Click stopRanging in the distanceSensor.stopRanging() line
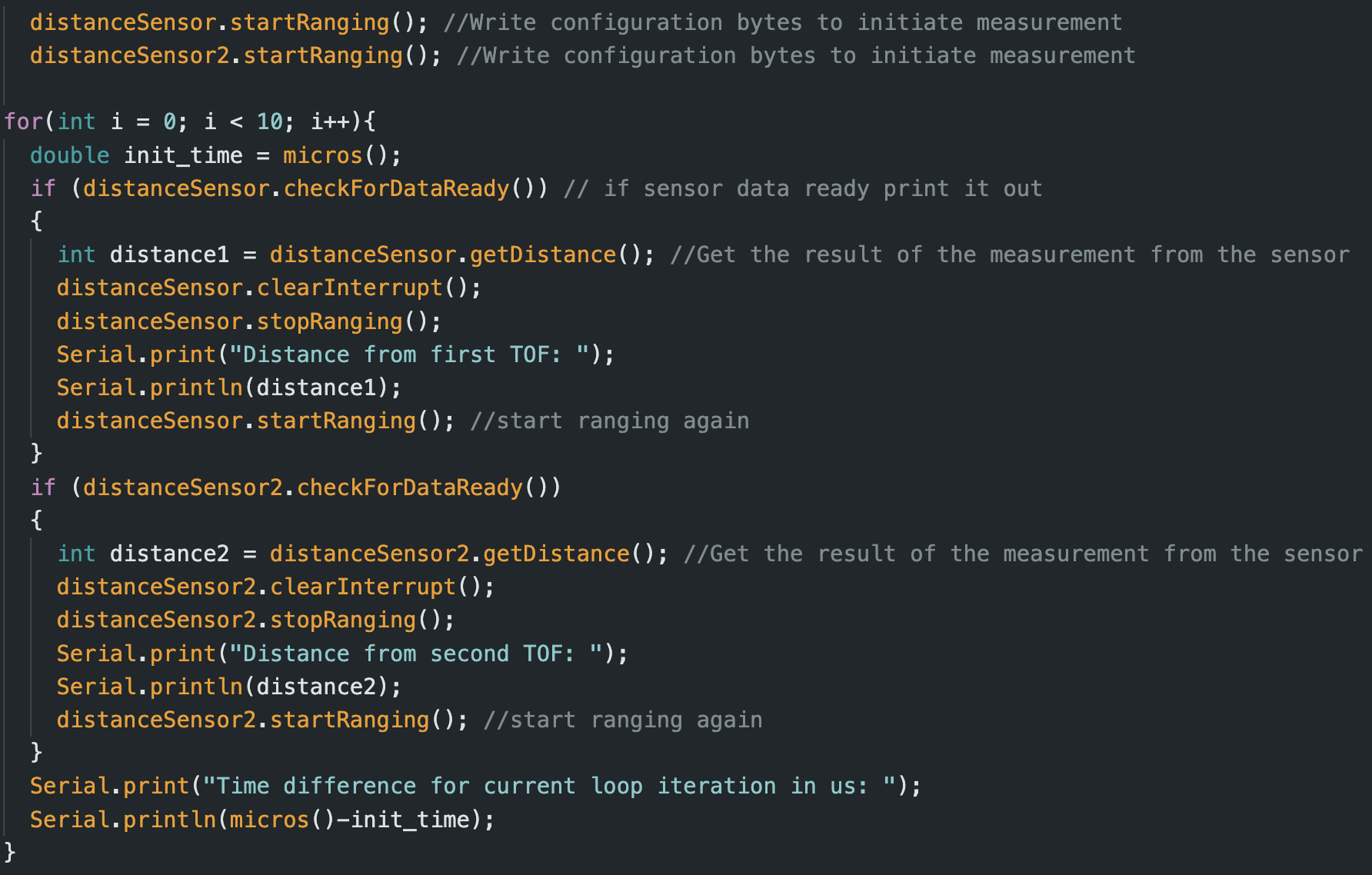1372x875 pixels. coord(330,321)
